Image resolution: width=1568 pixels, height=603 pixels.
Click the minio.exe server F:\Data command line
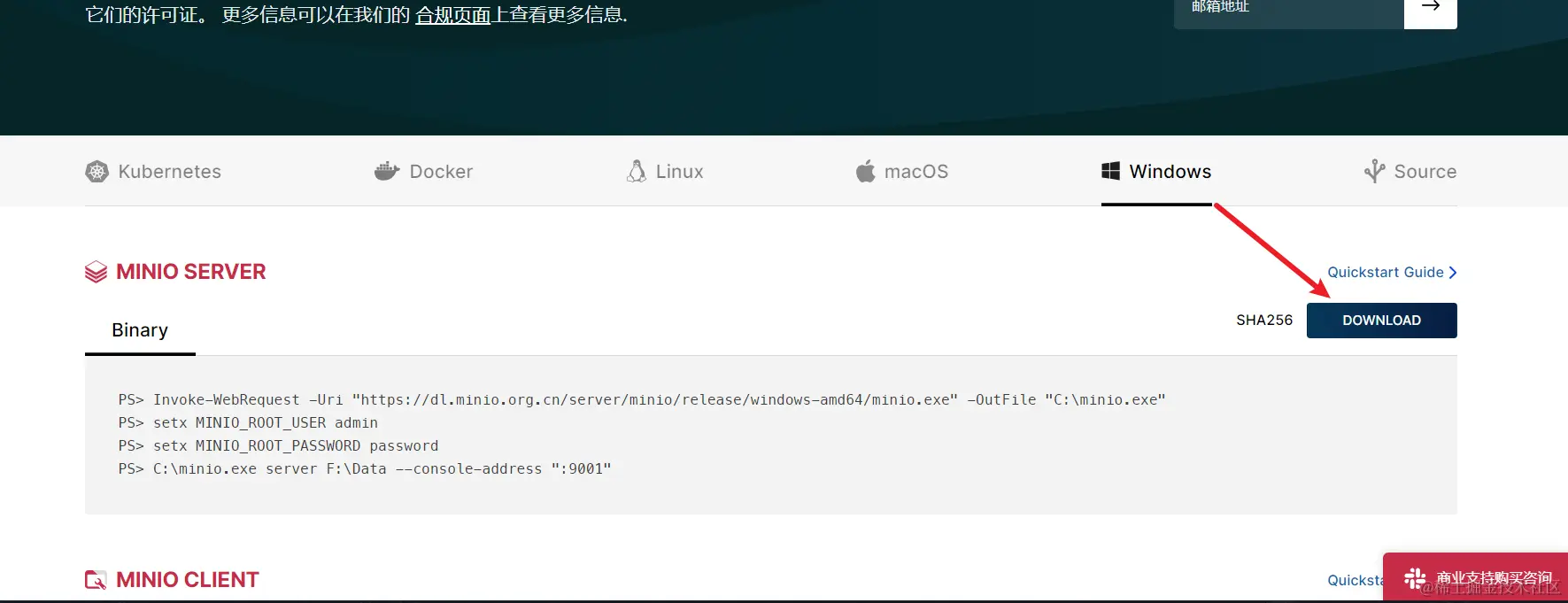click(x=365, y=469)
